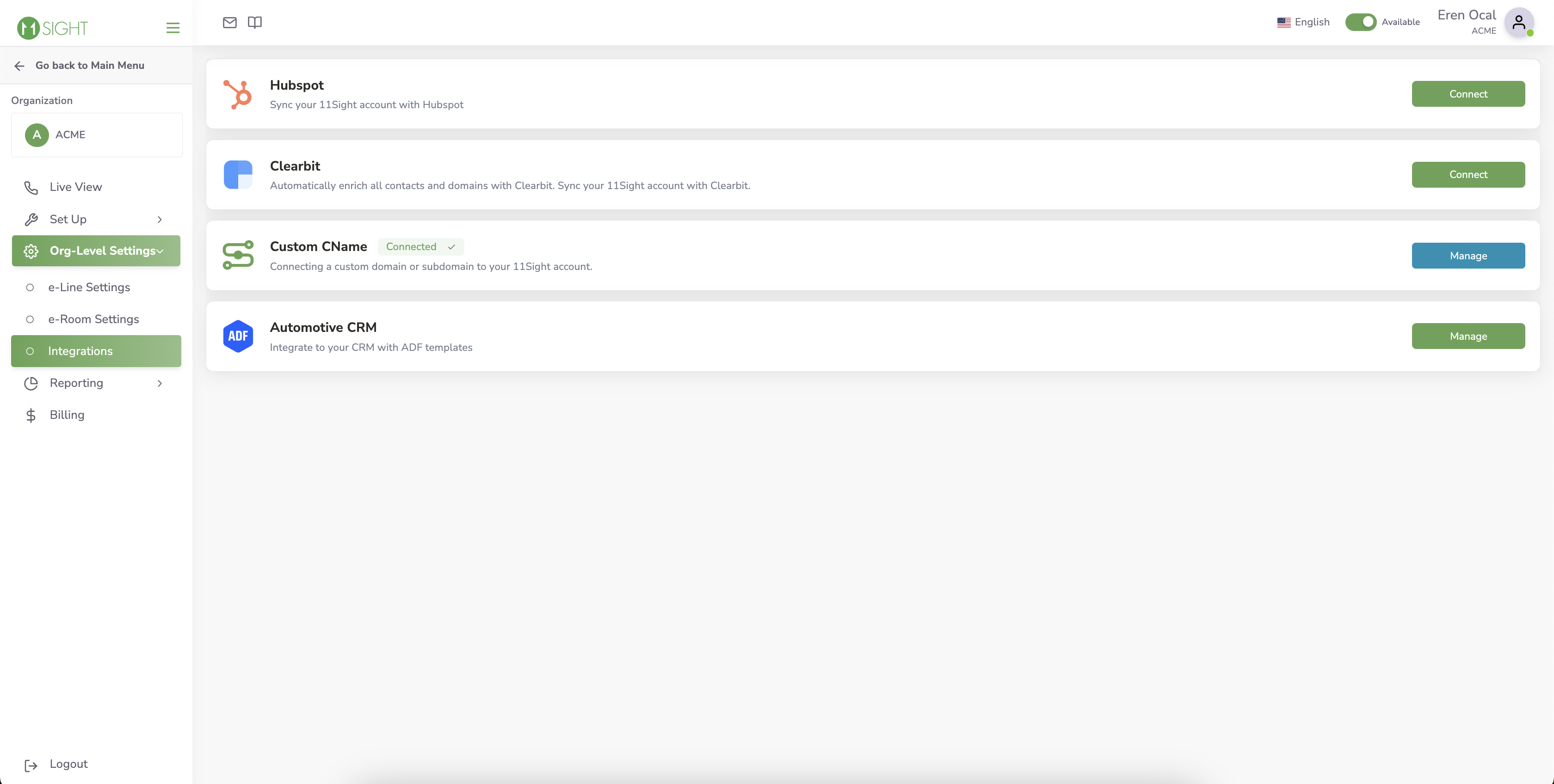Connect Clearbit to 11Sight account

(1468, 174)
